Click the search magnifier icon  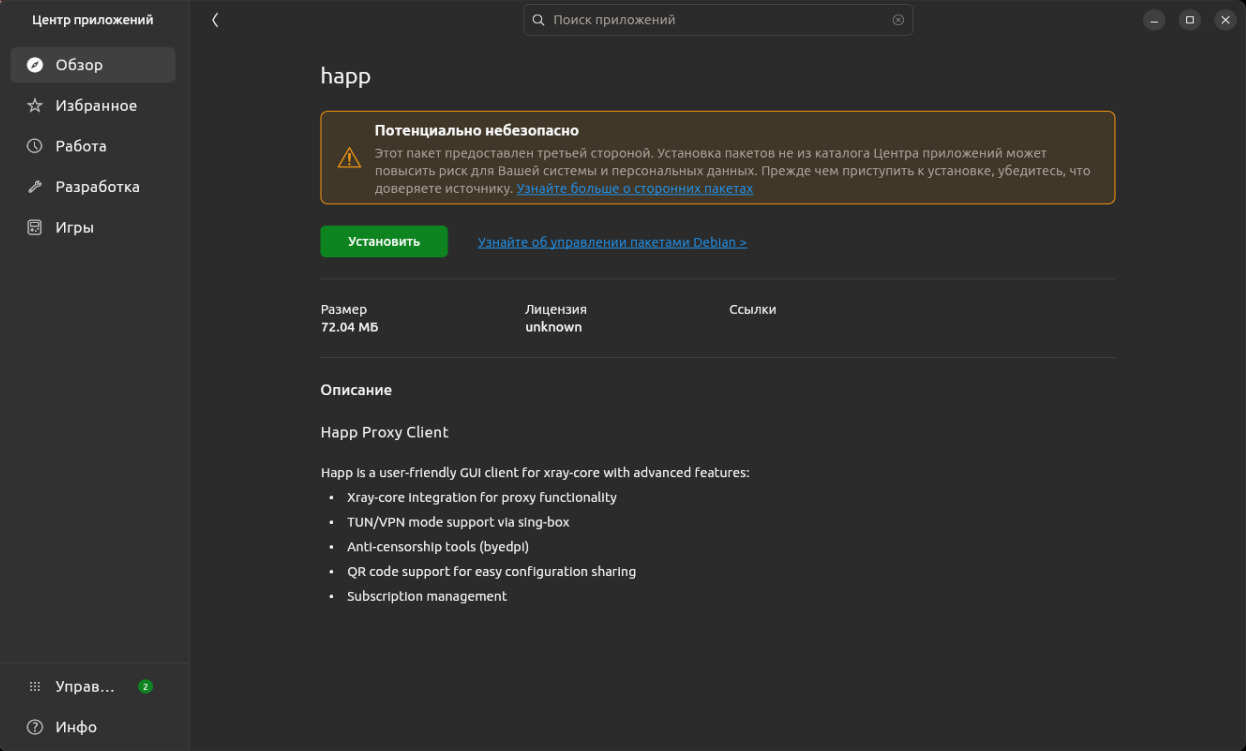click(538, 20)
